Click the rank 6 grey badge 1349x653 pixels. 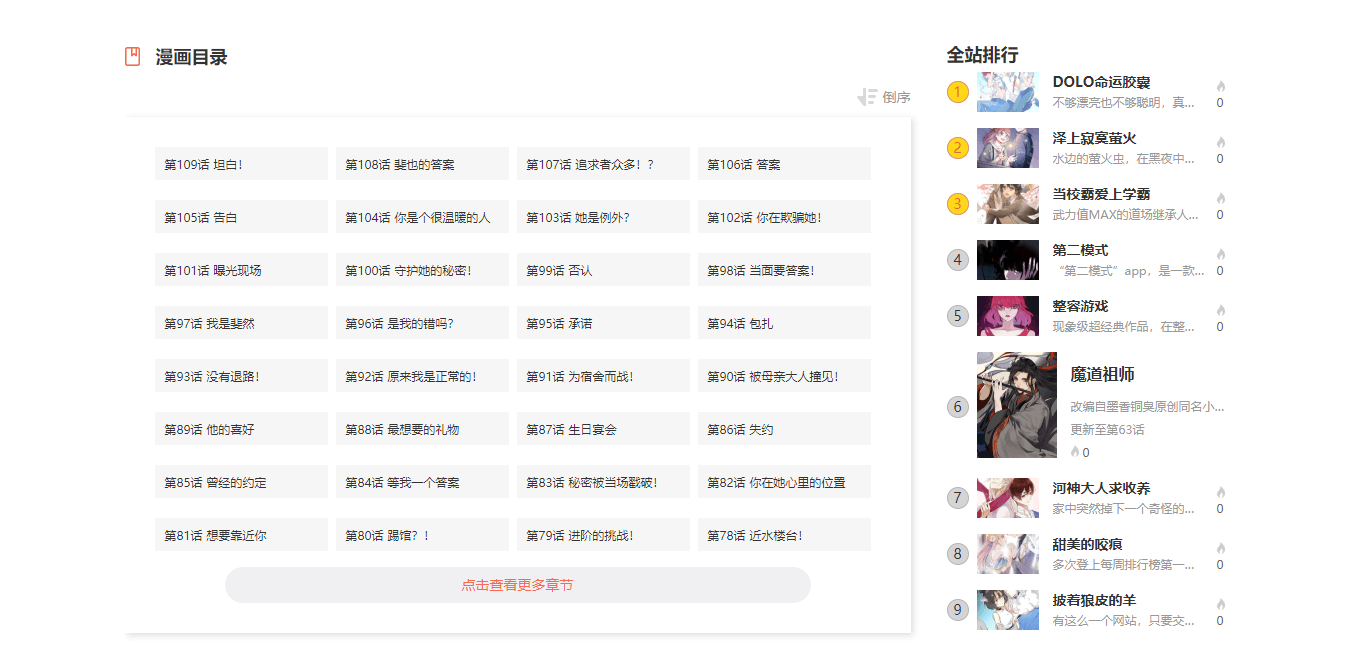point(958,406)
